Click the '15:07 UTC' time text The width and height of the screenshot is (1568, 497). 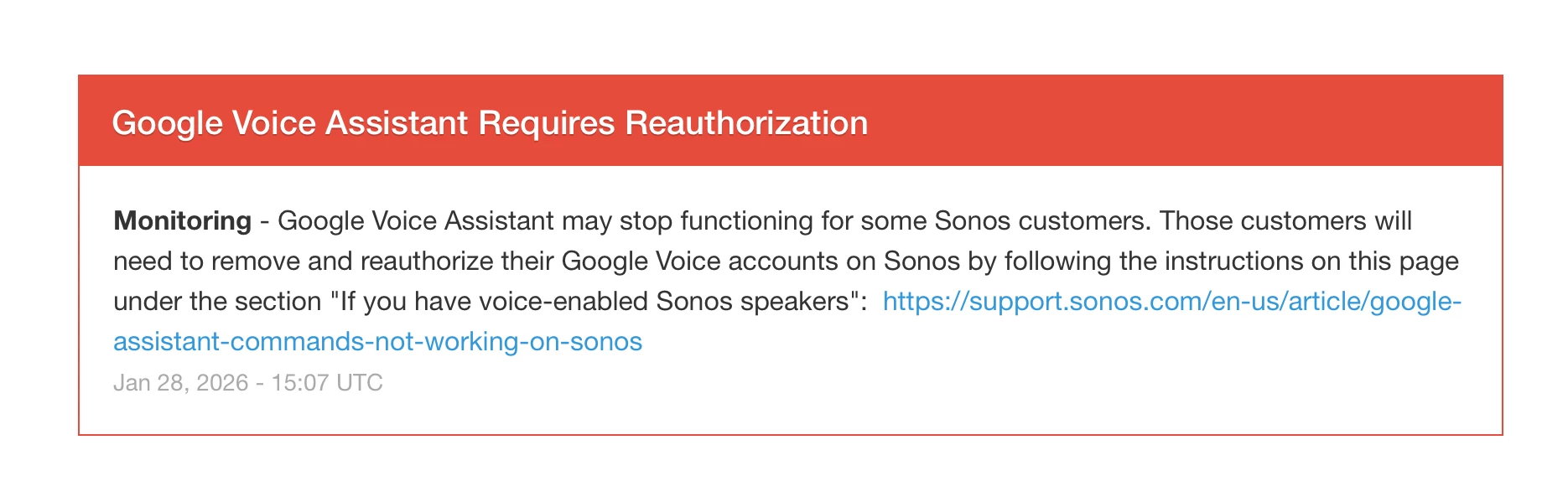coord(327,383)
